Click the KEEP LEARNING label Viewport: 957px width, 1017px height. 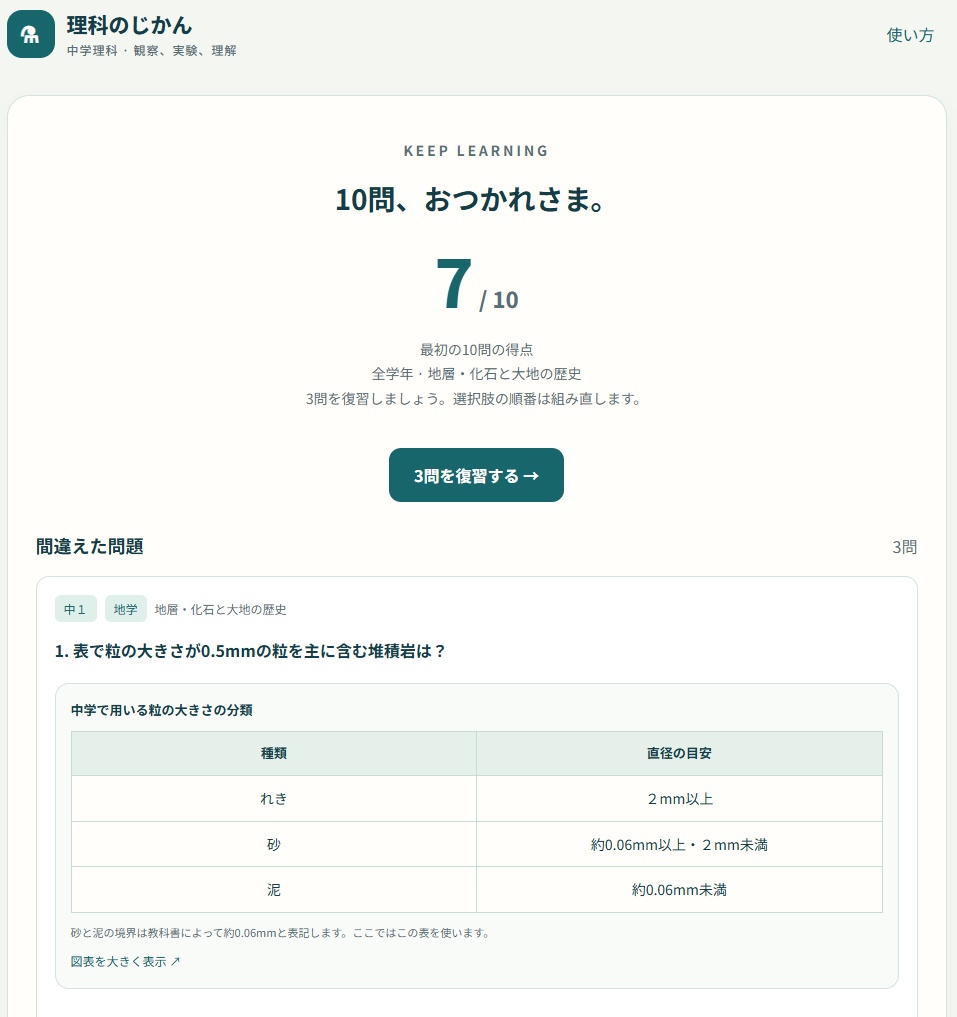pos(476,150)
